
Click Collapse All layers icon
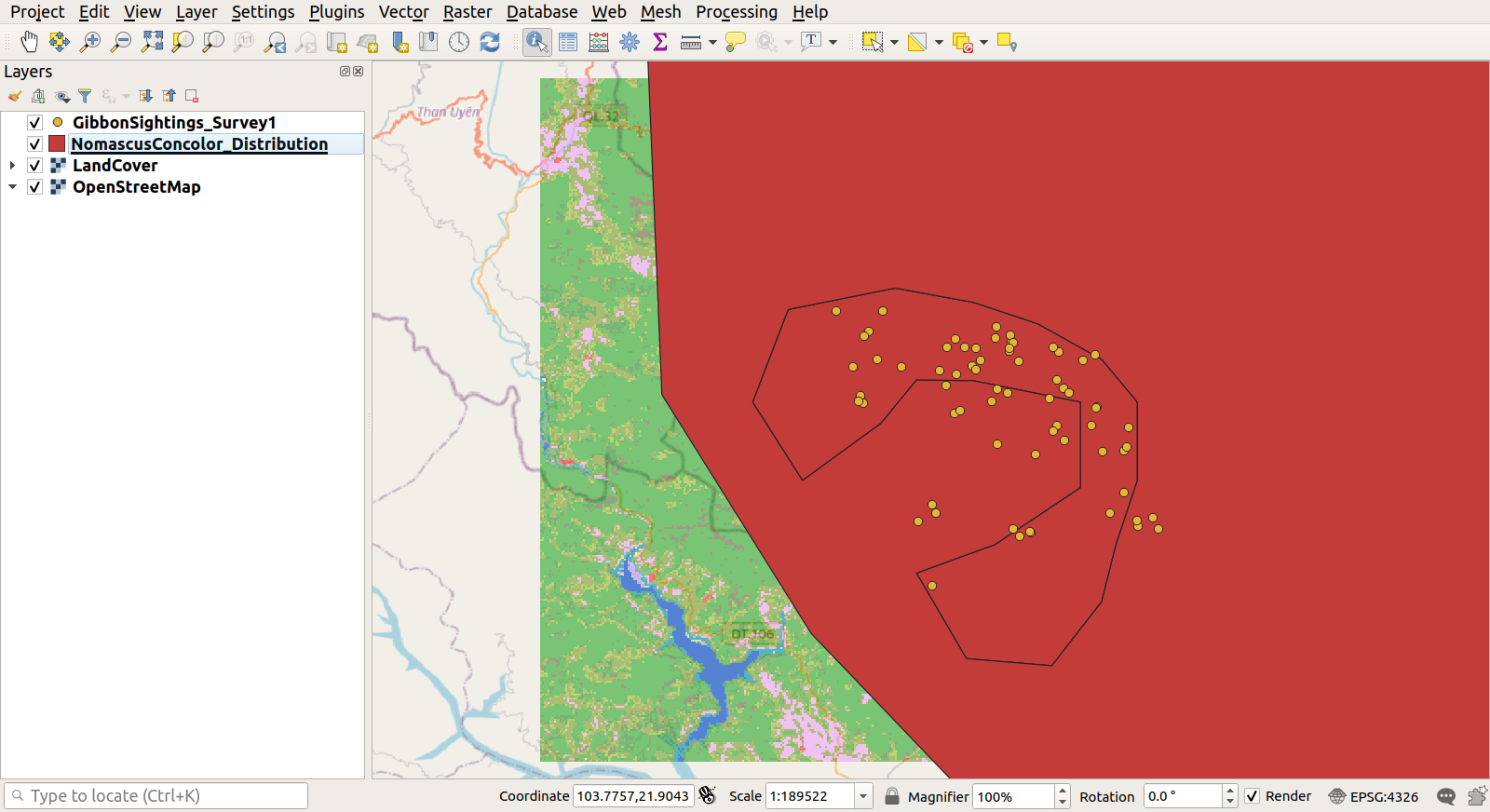pyautogui.click(x=169, y=96)
